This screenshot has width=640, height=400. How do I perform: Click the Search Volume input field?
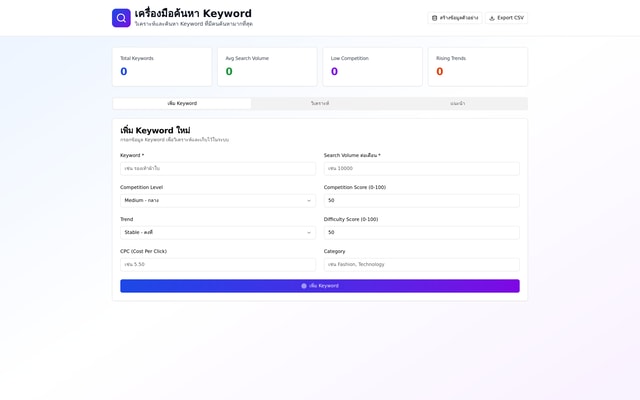click(x=422, y=169)
